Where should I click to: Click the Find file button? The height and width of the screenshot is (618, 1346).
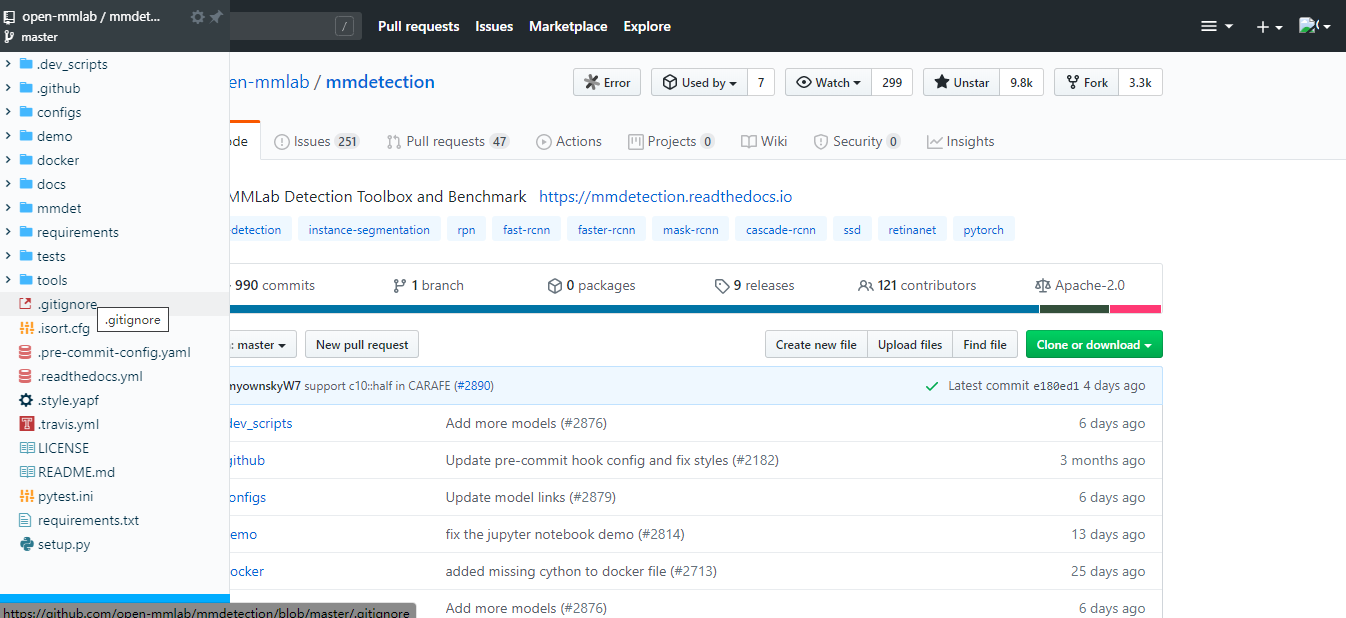tap(985, 345)
